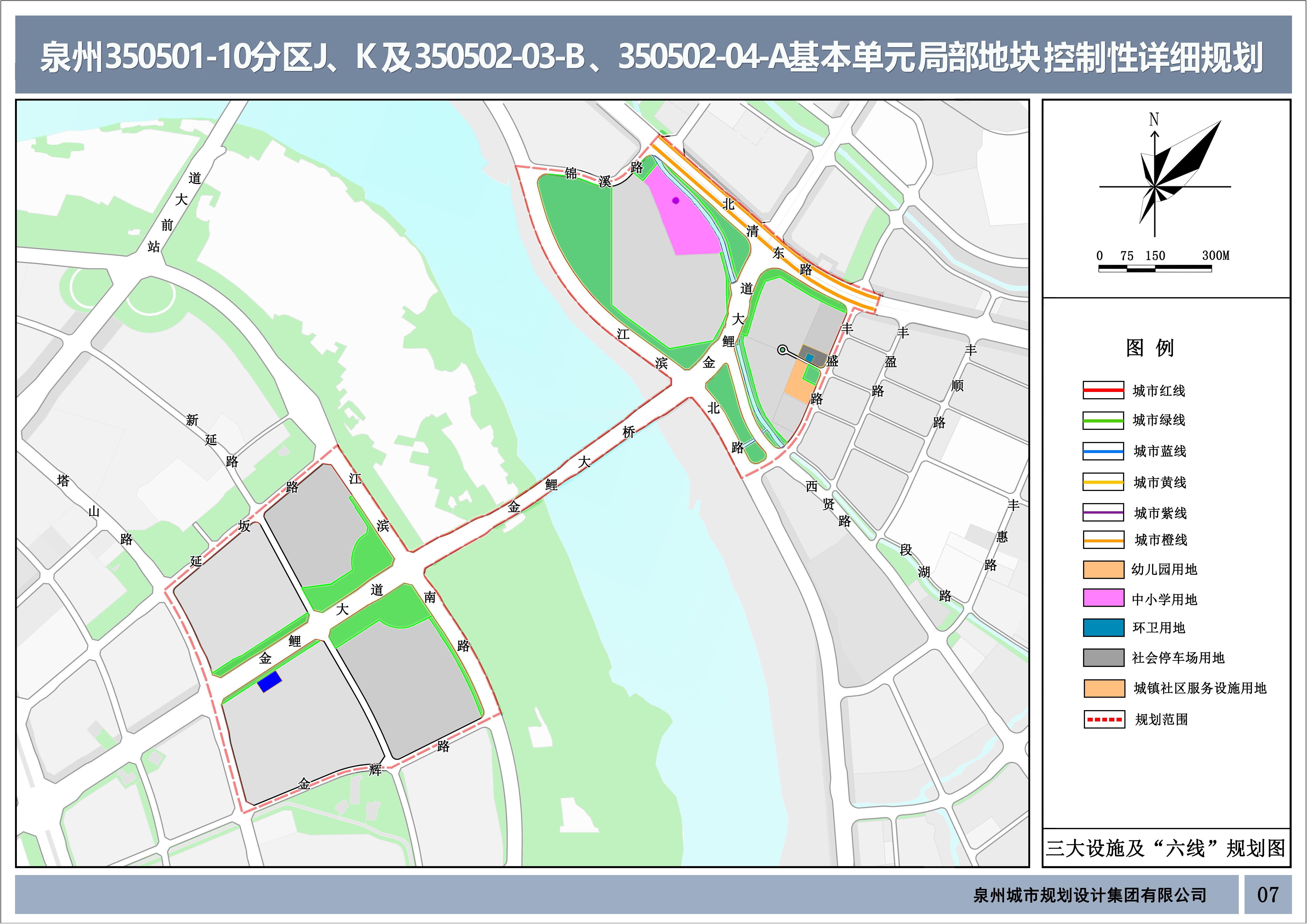Click the 湖 character of 段湖路
1307x924 pixels.
[924, 572]
